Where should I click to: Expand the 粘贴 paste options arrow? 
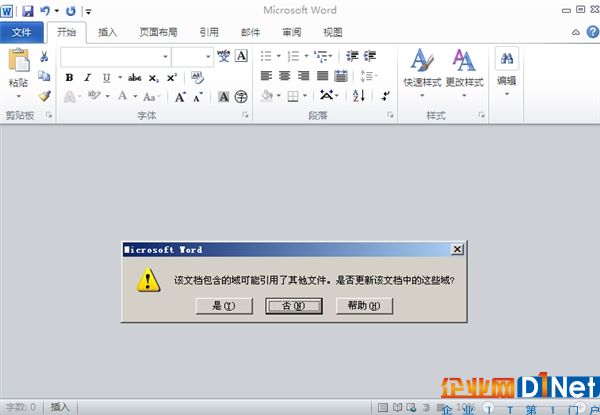click(19, 96)
